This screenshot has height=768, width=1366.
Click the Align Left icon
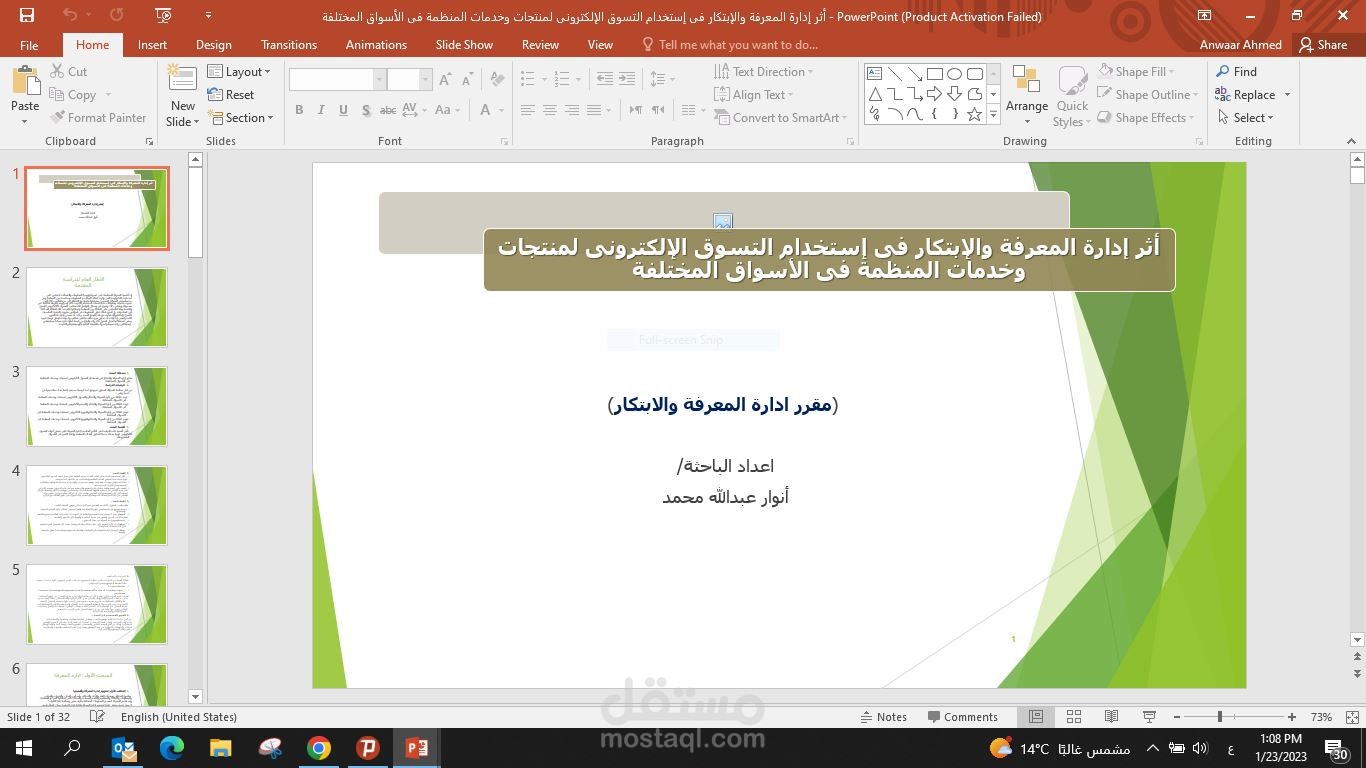pyautogui.click(x=527, y=110)
